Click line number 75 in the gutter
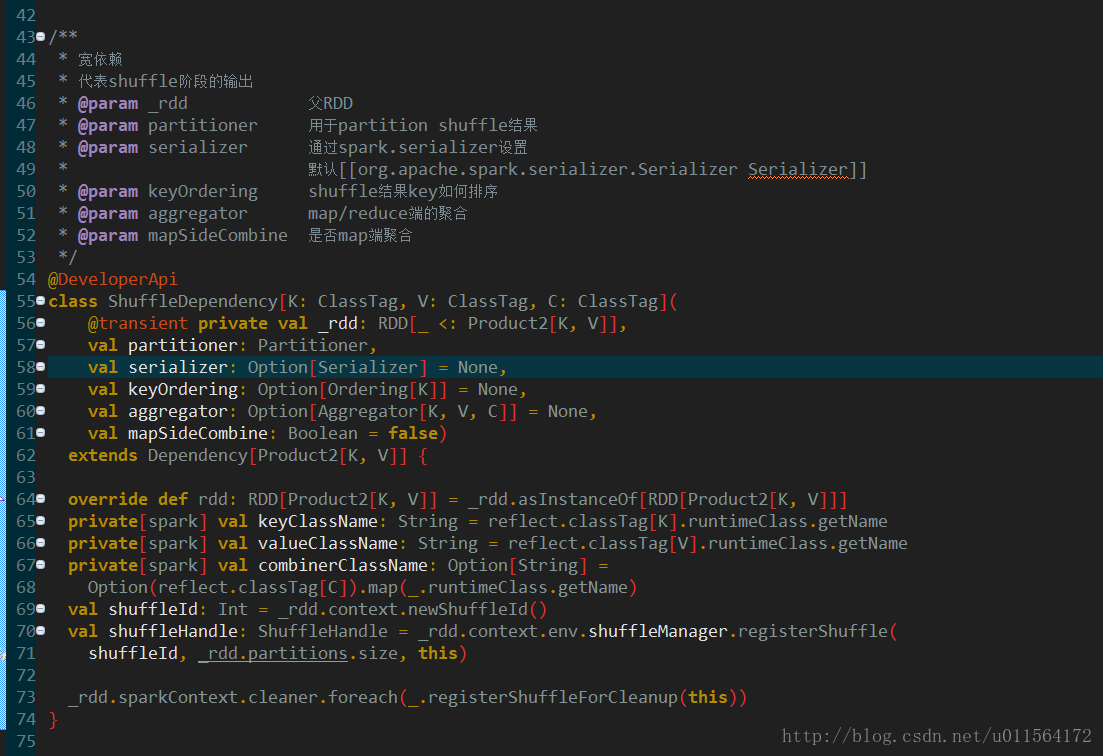The width and height of the screenshot is (1103, 756). pos(26,741)
